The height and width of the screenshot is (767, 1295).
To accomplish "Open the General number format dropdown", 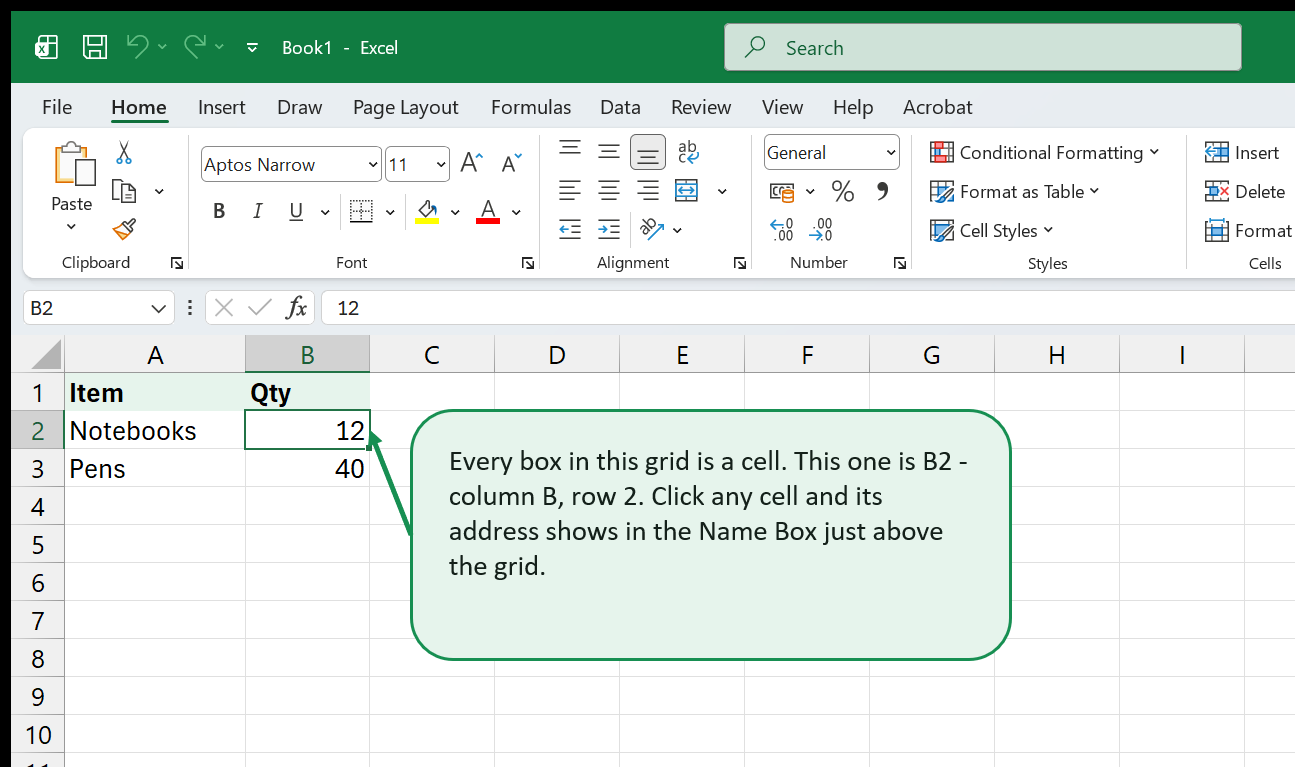I will coord(891,152).
